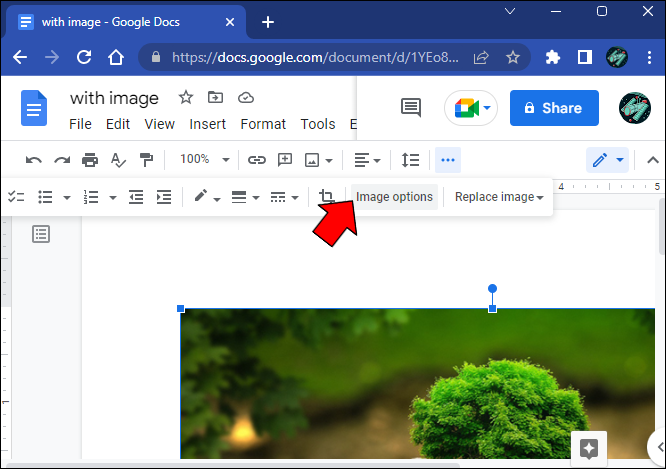The height and width of the screenshot is (469, 666).
Task: Toggle the browser side panel icon
Action: 585,57
